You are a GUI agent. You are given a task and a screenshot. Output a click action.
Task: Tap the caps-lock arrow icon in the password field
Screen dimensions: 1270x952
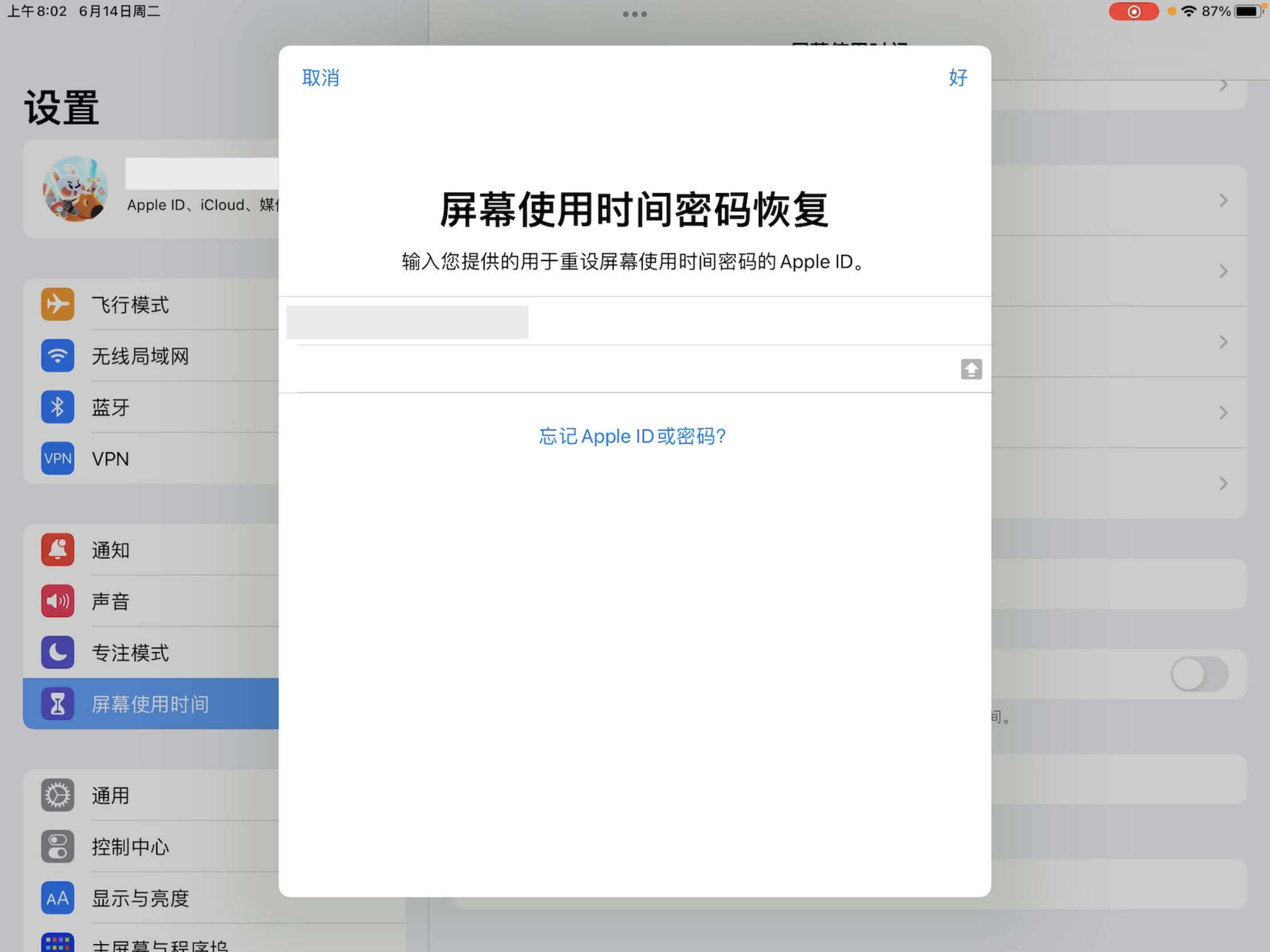click(971, 369)
